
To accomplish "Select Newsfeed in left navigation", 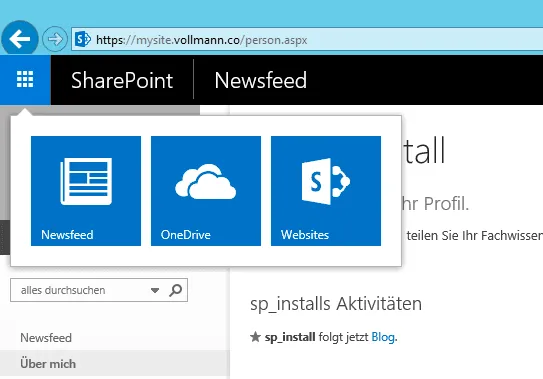I will [46, 337].
